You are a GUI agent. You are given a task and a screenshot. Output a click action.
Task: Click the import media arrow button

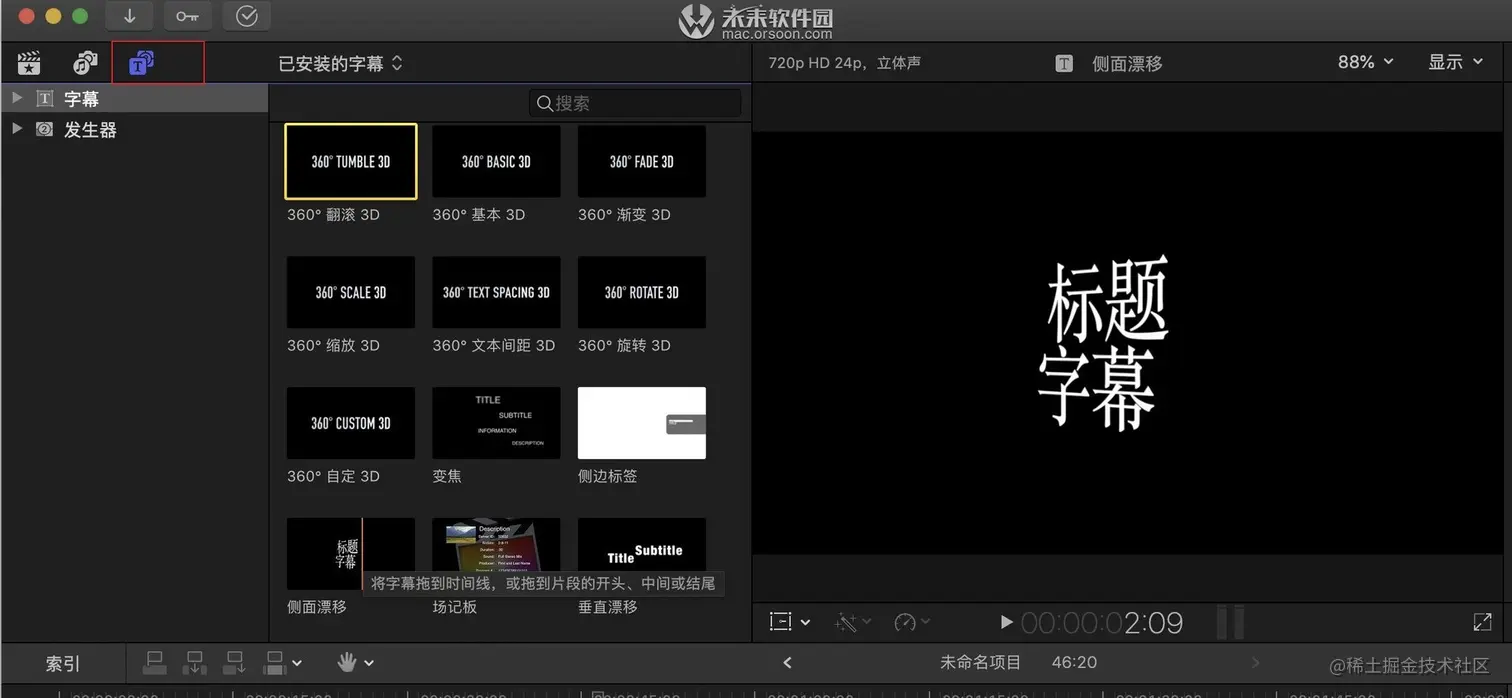point(130,16)
